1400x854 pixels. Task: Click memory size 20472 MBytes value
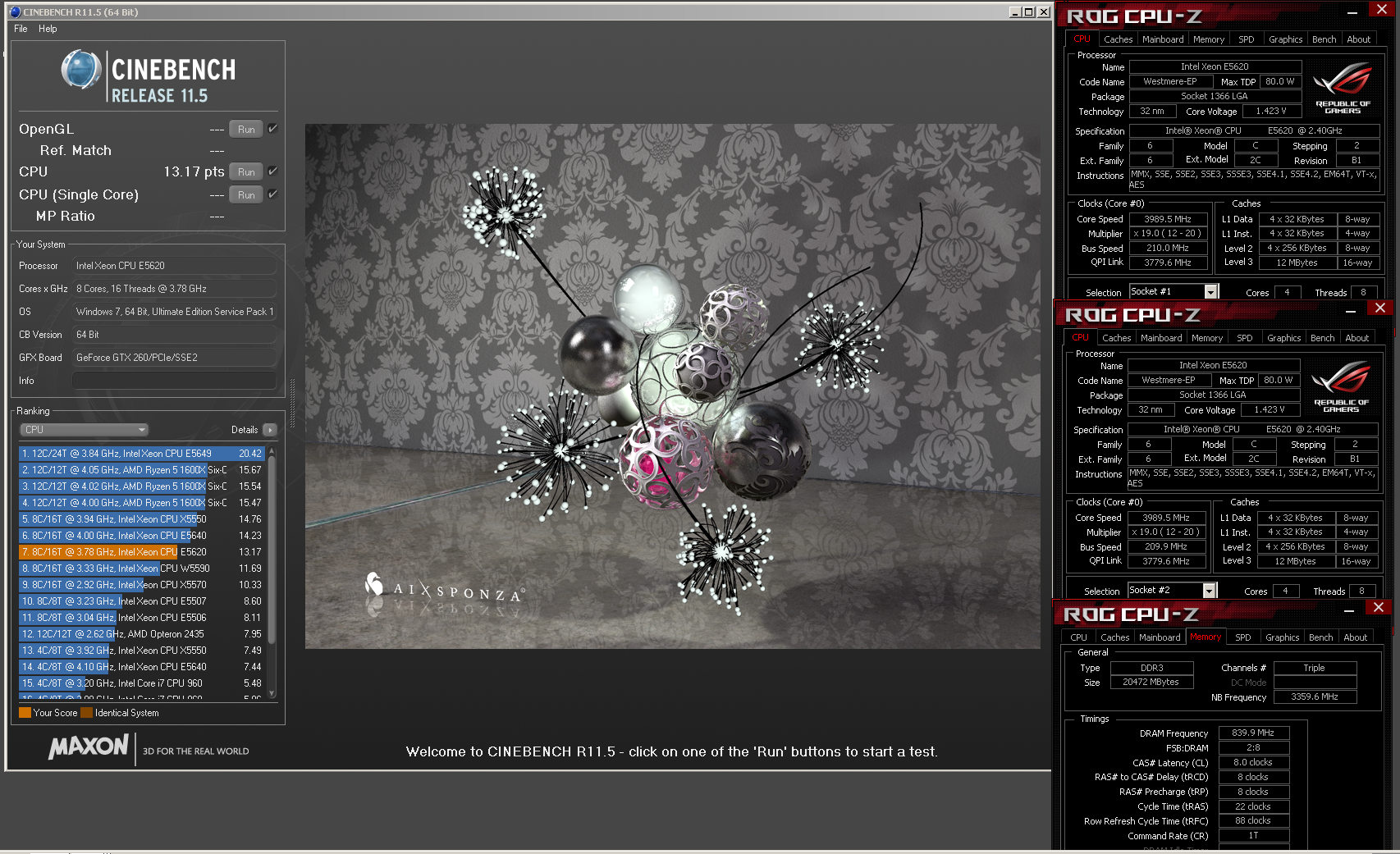tap(1151, 683)
